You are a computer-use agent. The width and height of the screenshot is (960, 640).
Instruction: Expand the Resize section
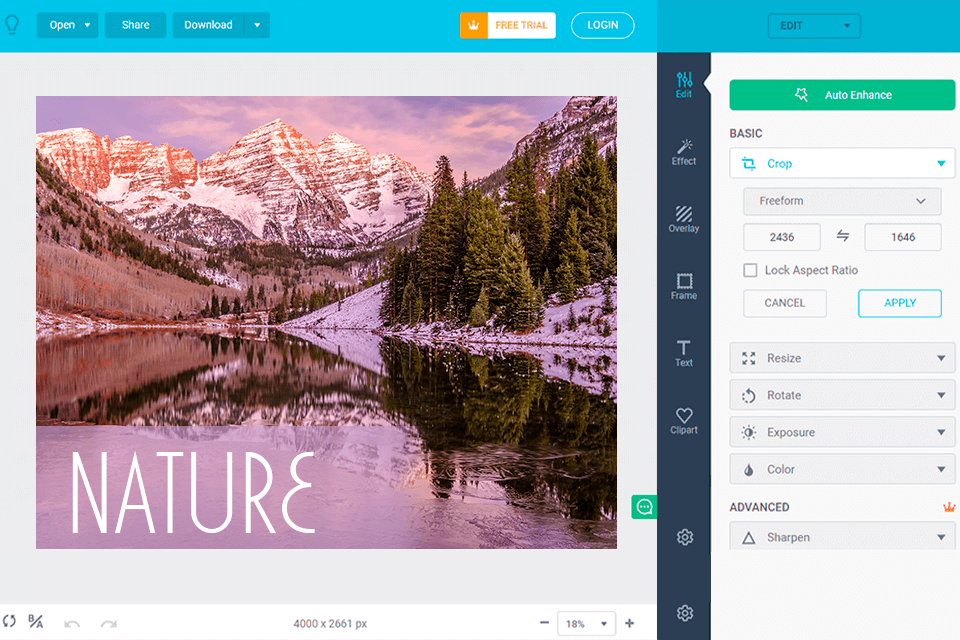coord(842,358)
